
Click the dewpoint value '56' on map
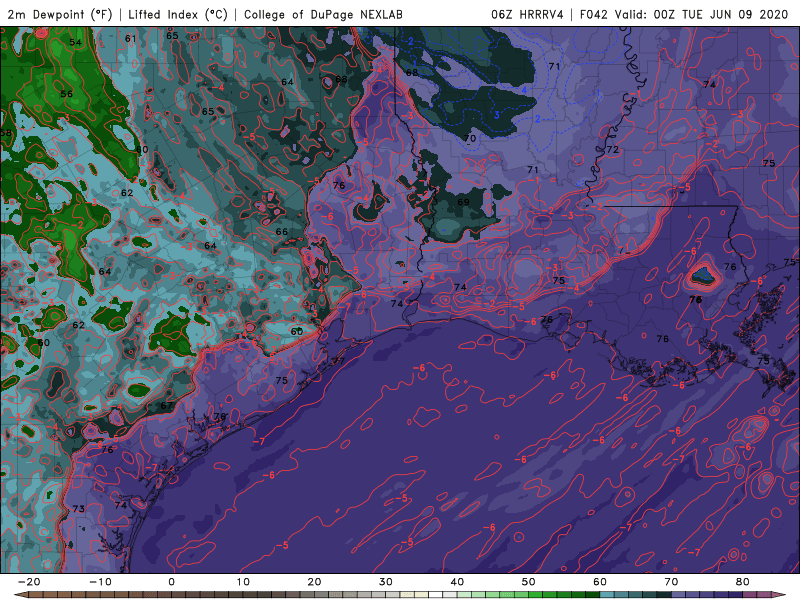66,94
